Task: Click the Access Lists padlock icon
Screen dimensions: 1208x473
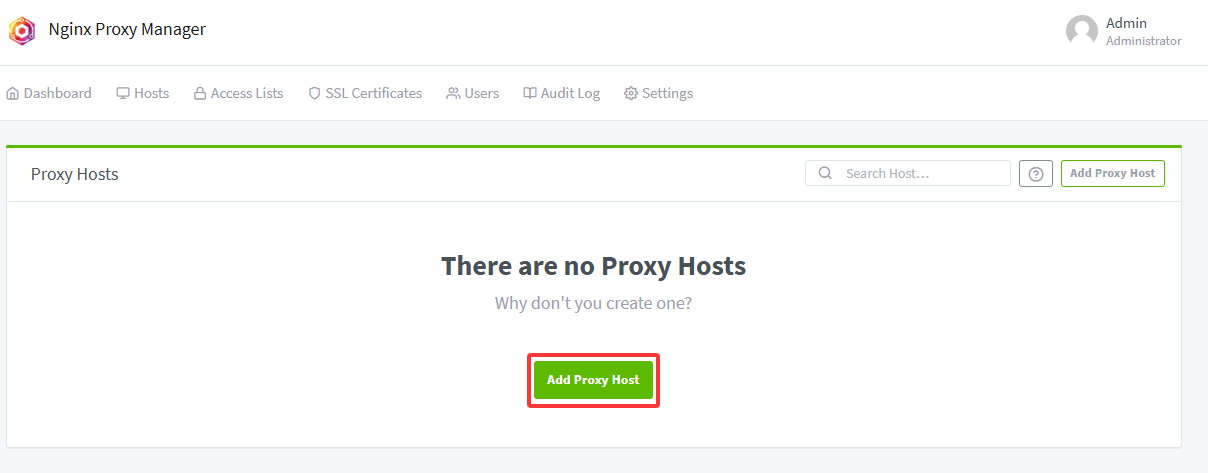Action: [200, 93]
